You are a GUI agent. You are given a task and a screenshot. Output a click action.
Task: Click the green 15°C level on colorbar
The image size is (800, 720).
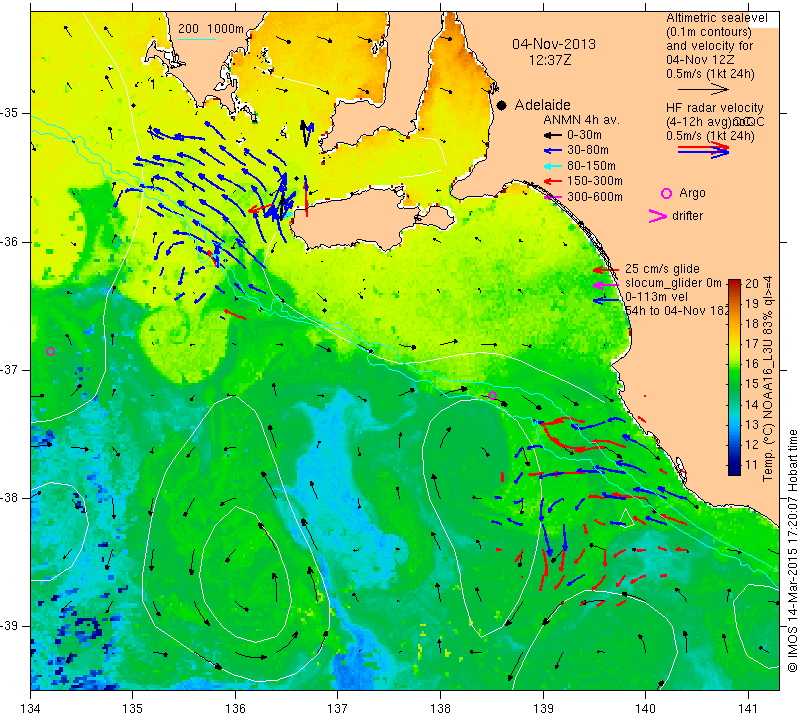pos(734,384)
